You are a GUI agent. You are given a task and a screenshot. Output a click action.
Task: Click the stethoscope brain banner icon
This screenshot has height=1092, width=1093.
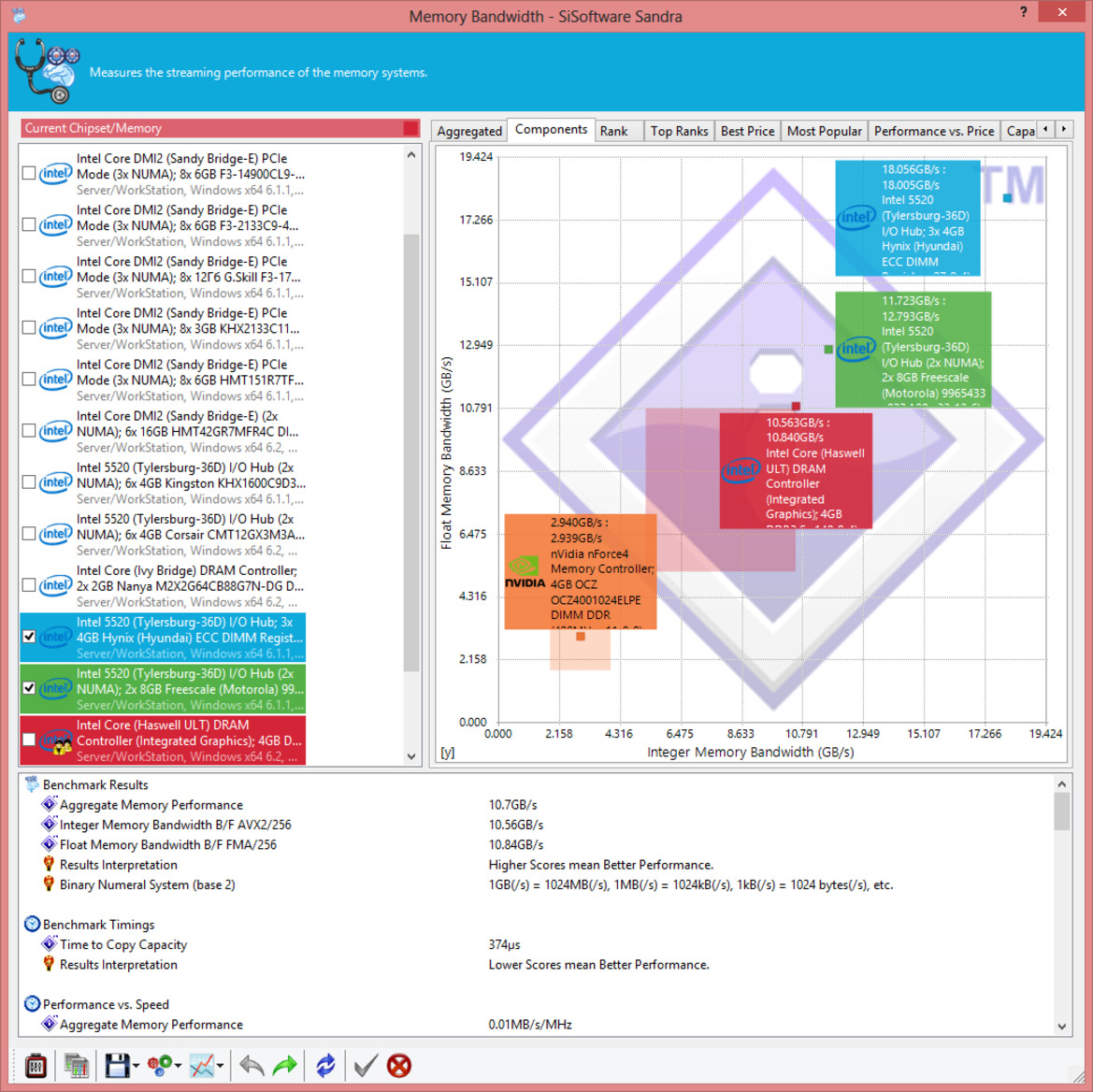point(47,71)
